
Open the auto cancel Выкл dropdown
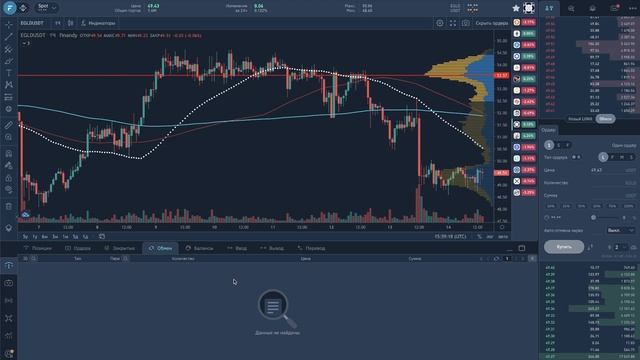620,231
